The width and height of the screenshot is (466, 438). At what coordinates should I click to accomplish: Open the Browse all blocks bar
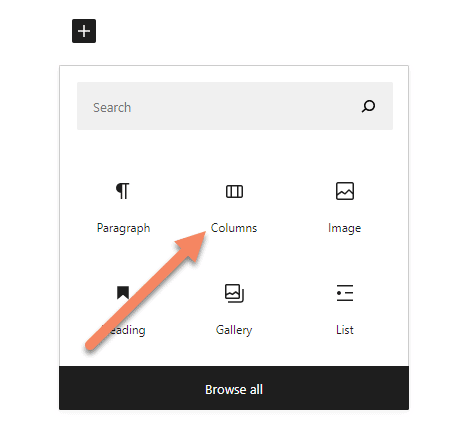point(234,388)
